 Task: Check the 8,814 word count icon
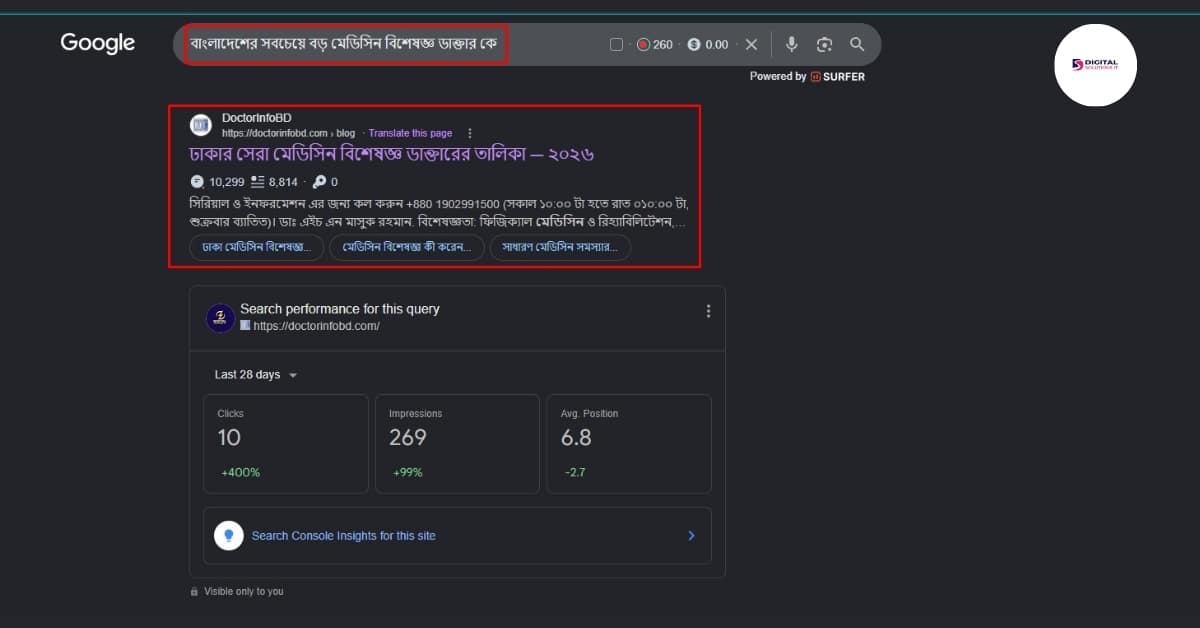coord(257,182)
